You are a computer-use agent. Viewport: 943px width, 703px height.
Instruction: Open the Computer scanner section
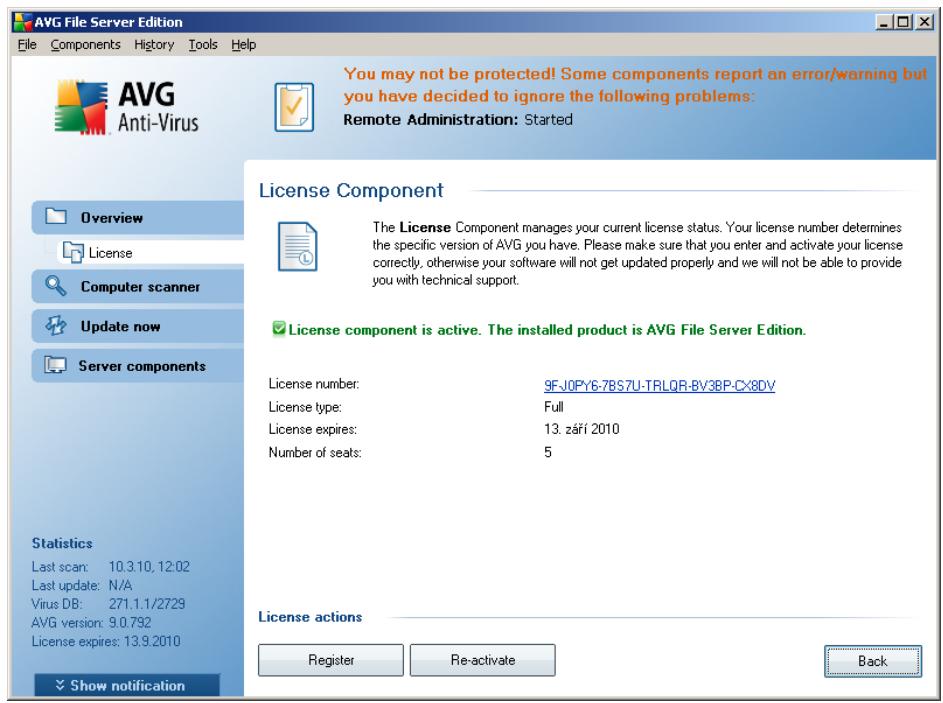click(138, 286)
